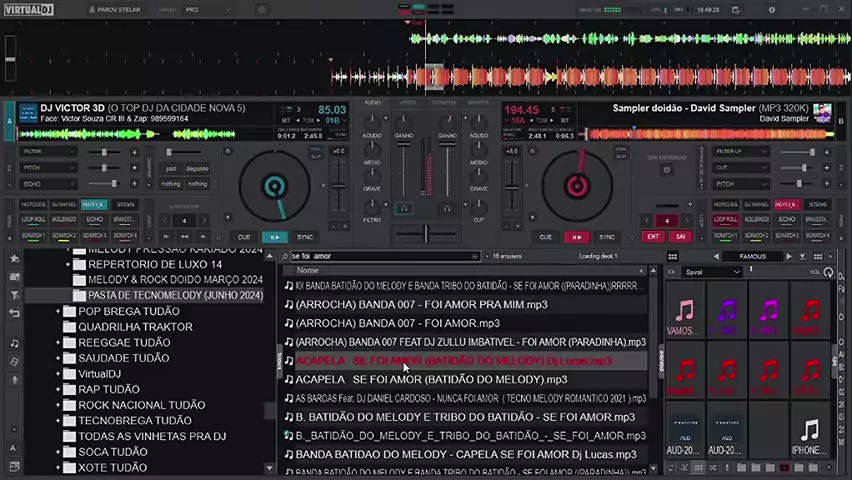Click the right deck red jog wheel
The image size is (852, 480).
click(576, 186)
